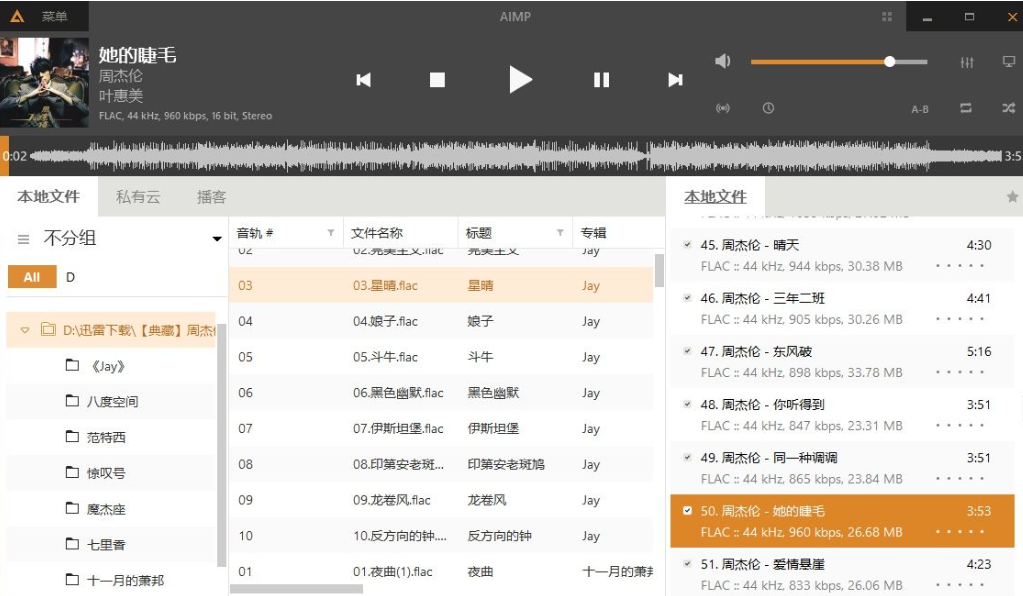The width and height of the screenshot is (1023, 596).
Task: Select the 10.反方向的钟 file row
Action: 441,535
